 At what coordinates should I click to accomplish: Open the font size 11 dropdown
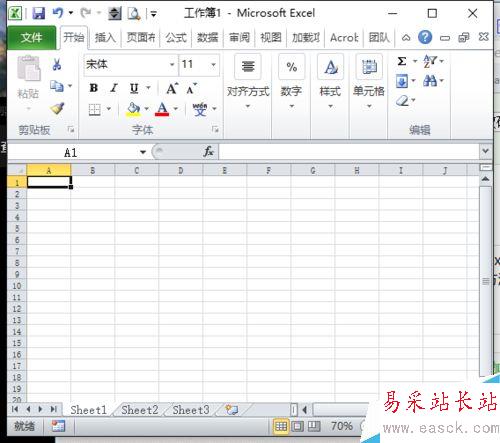click(213, 64)
